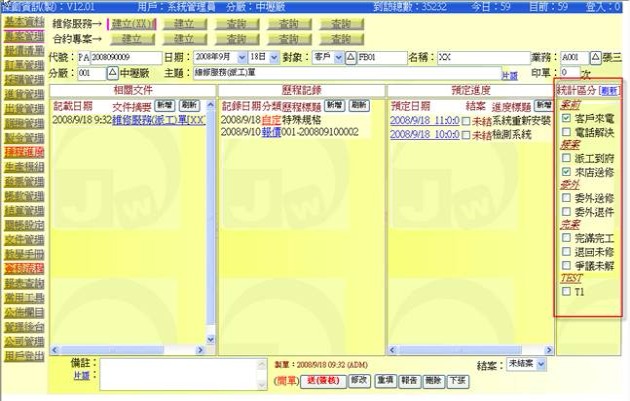
Task: Click the triangle icon beside 分類 001
Action: tap(112, 73)
